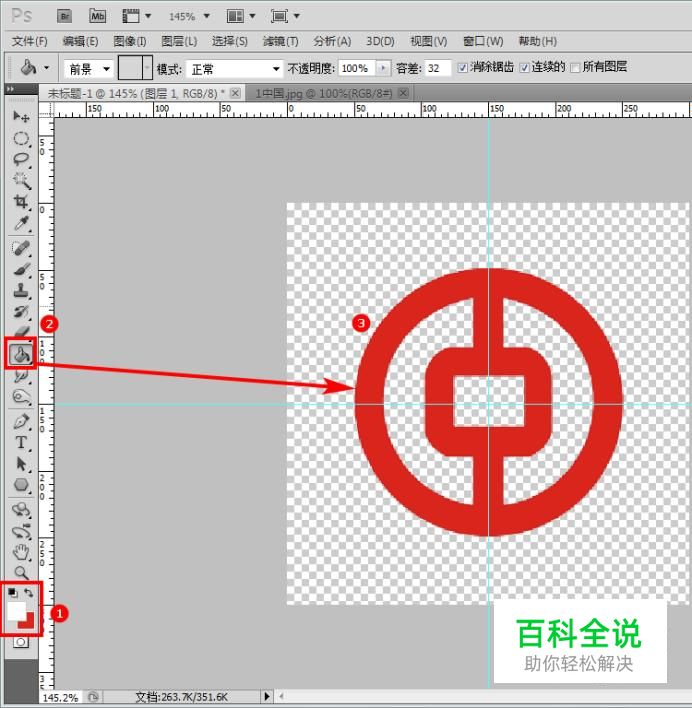
Task: Select the Polygon shape tool
Action: [x=21, y=485]
